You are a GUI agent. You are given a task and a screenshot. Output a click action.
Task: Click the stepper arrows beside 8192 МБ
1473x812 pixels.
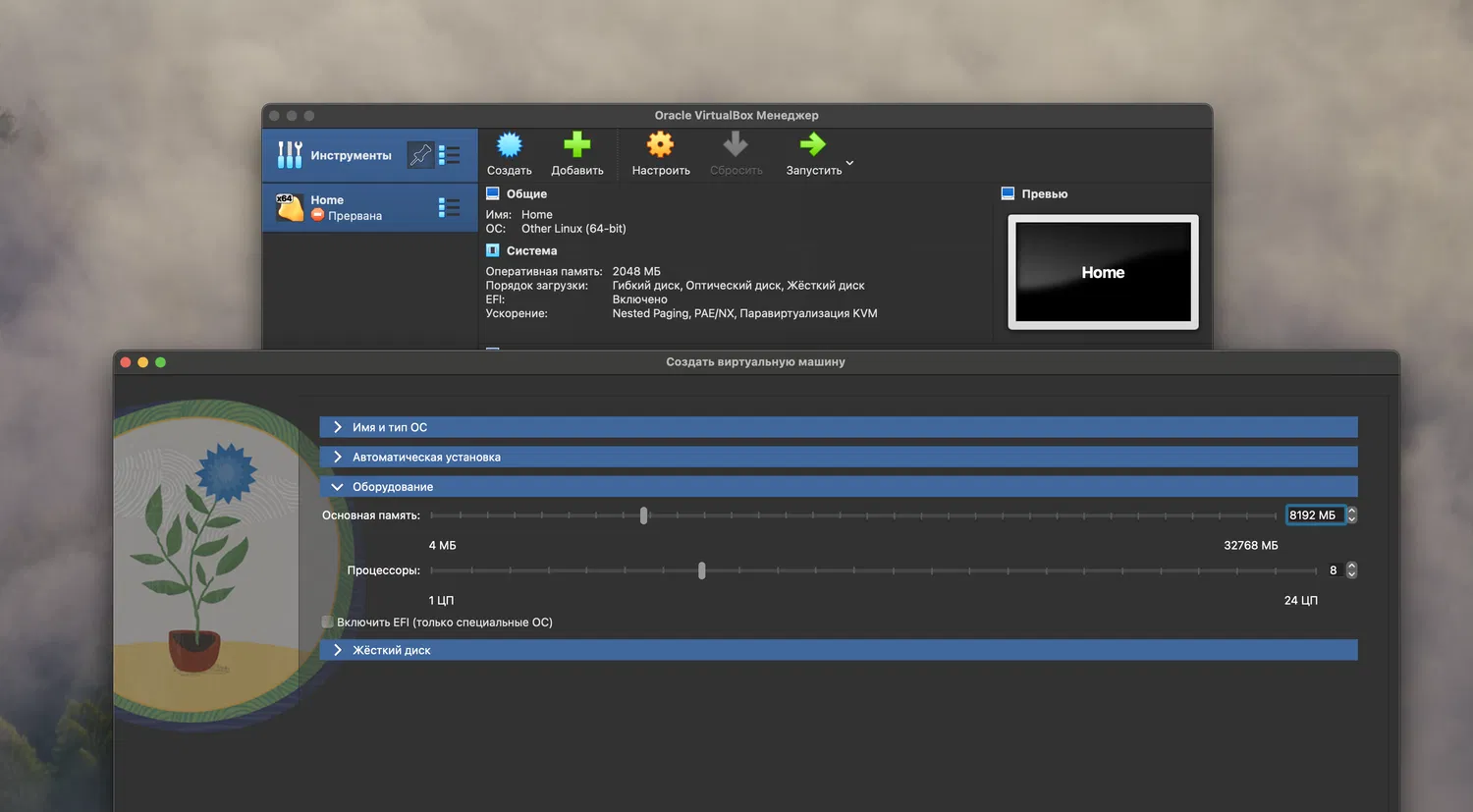1352,515
